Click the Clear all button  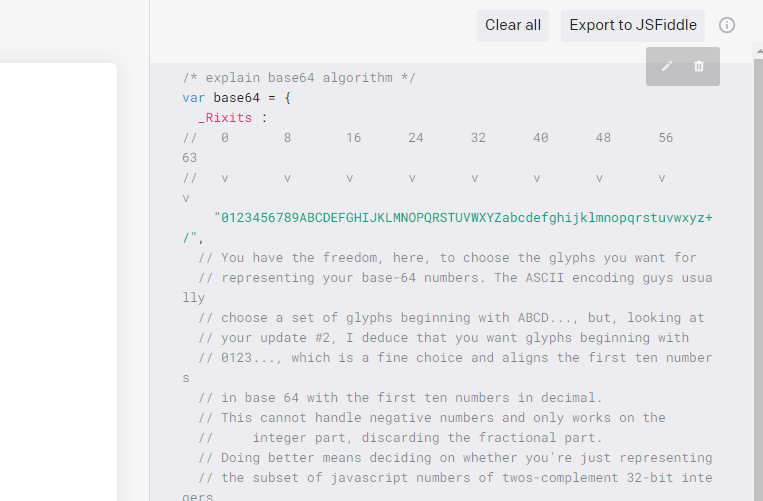click(x=513, y=26)
